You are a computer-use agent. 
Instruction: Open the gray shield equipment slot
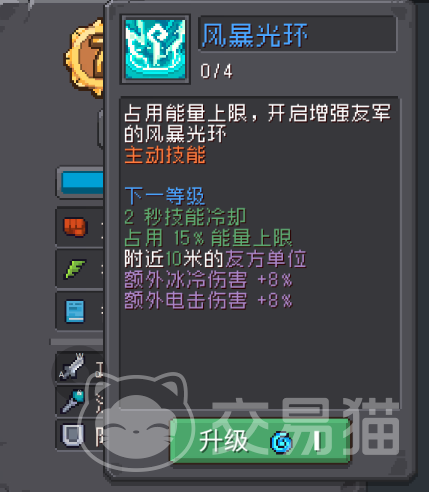pyautogui.click(x=72, y=435)
